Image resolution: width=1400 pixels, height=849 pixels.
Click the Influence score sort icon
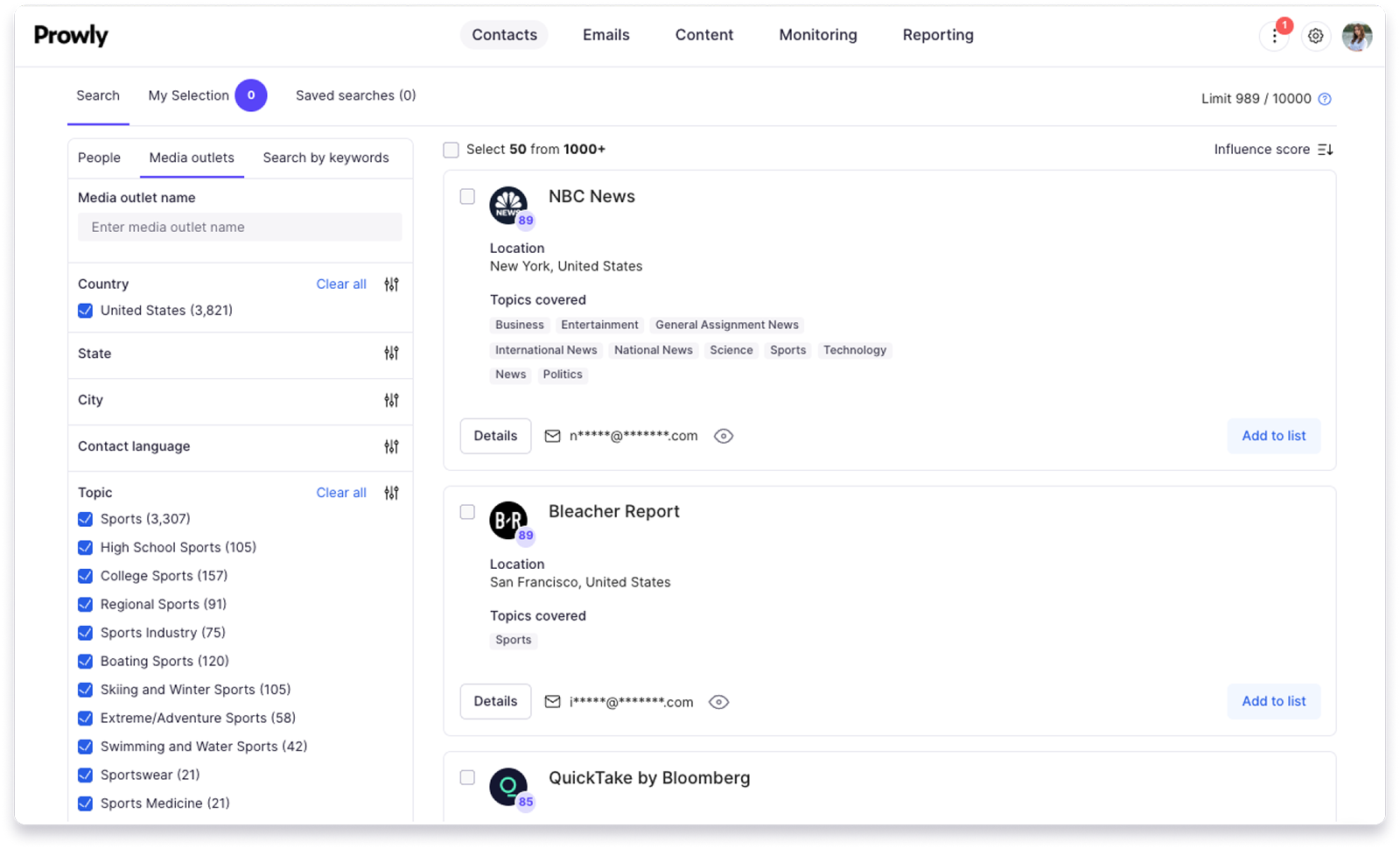pos(1326,150)
